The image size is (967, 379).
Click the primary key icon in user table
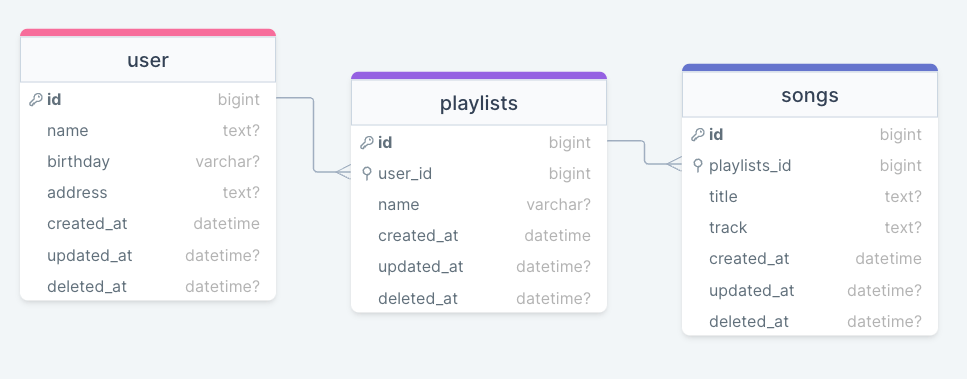click(36, 99)
